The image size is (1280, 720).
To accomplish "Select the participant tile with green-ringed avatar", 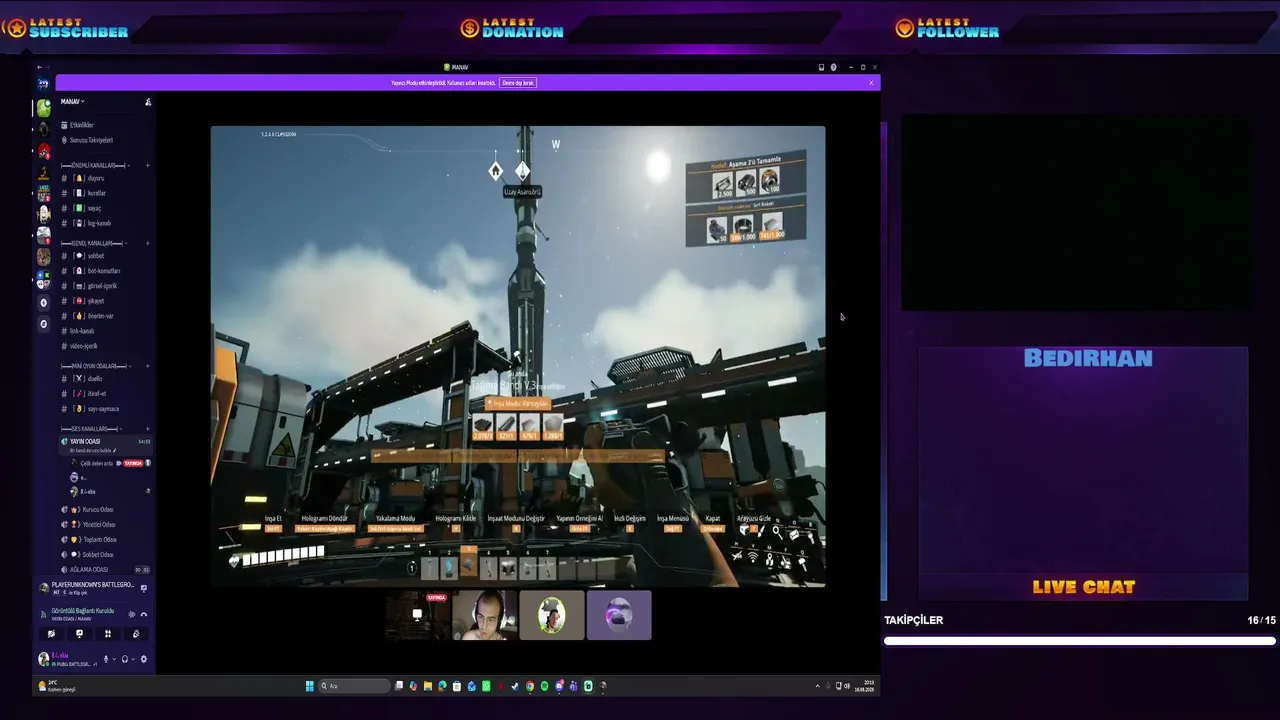I will click(552, 615).
